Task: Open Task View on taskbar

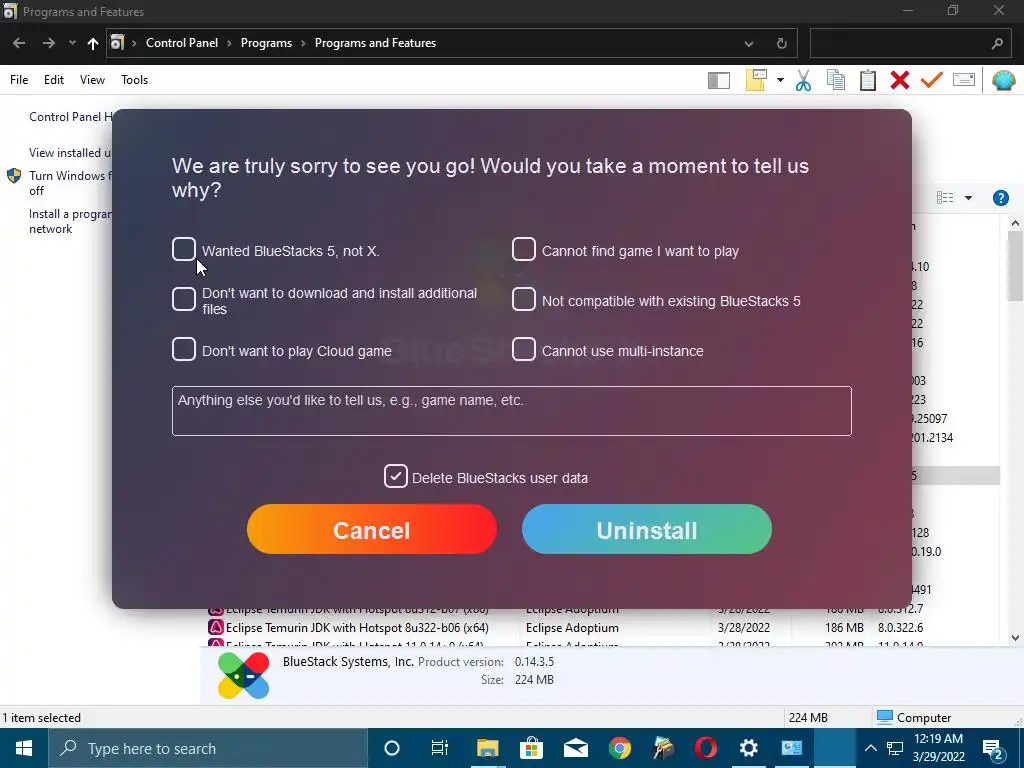Action: [440, 748]
